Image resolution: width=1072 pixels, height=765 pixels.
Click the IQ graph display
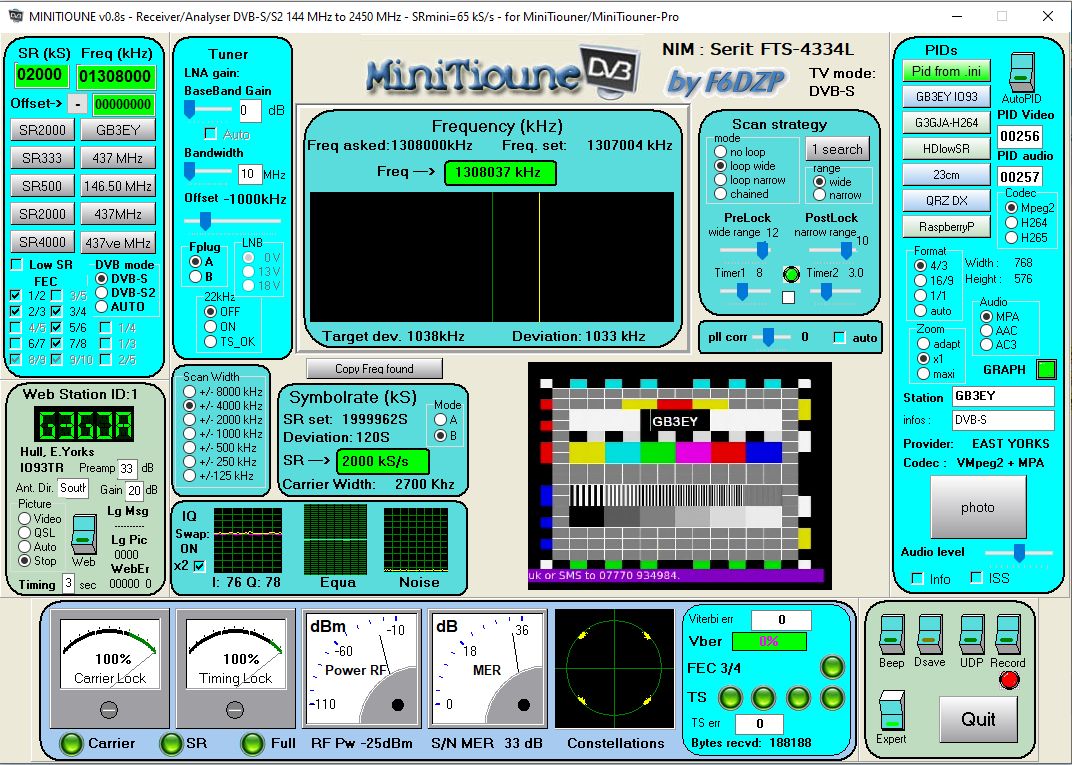tap(247, 540)
